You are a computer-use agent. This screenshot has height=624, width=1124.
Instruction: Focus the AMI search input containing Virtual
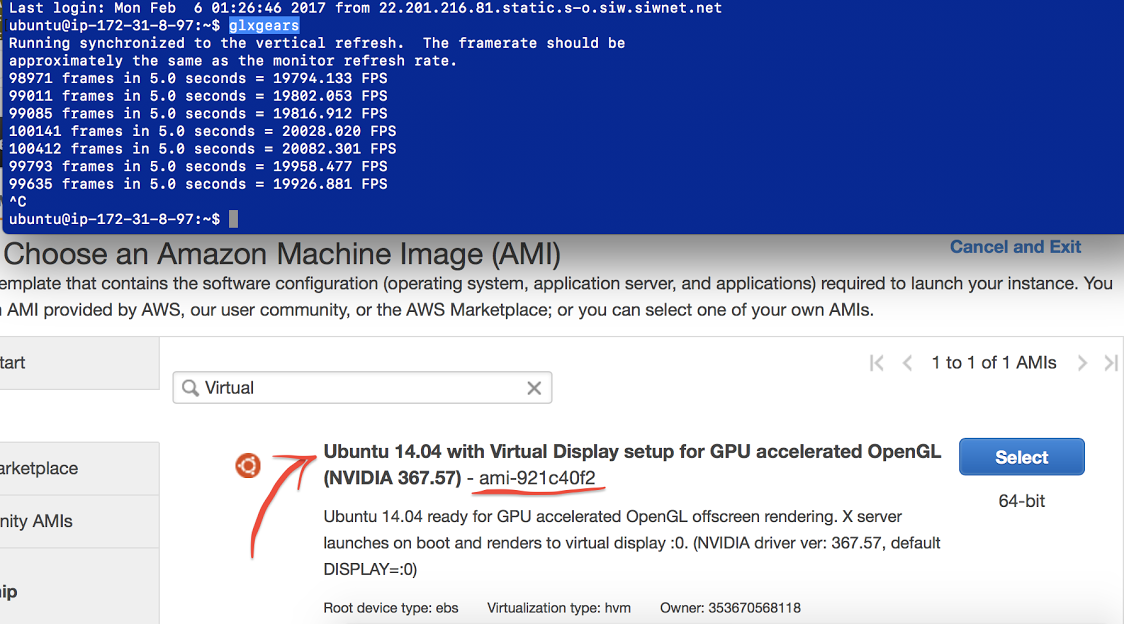pyautogui.click(x=362, y=388)
